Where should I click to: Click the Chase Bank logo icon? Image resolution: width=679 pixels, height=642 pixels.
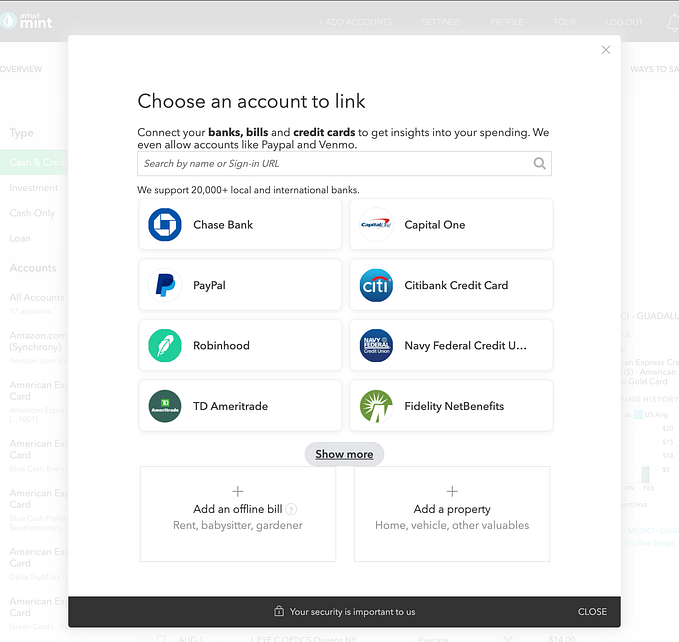click(x=165, y=225)
